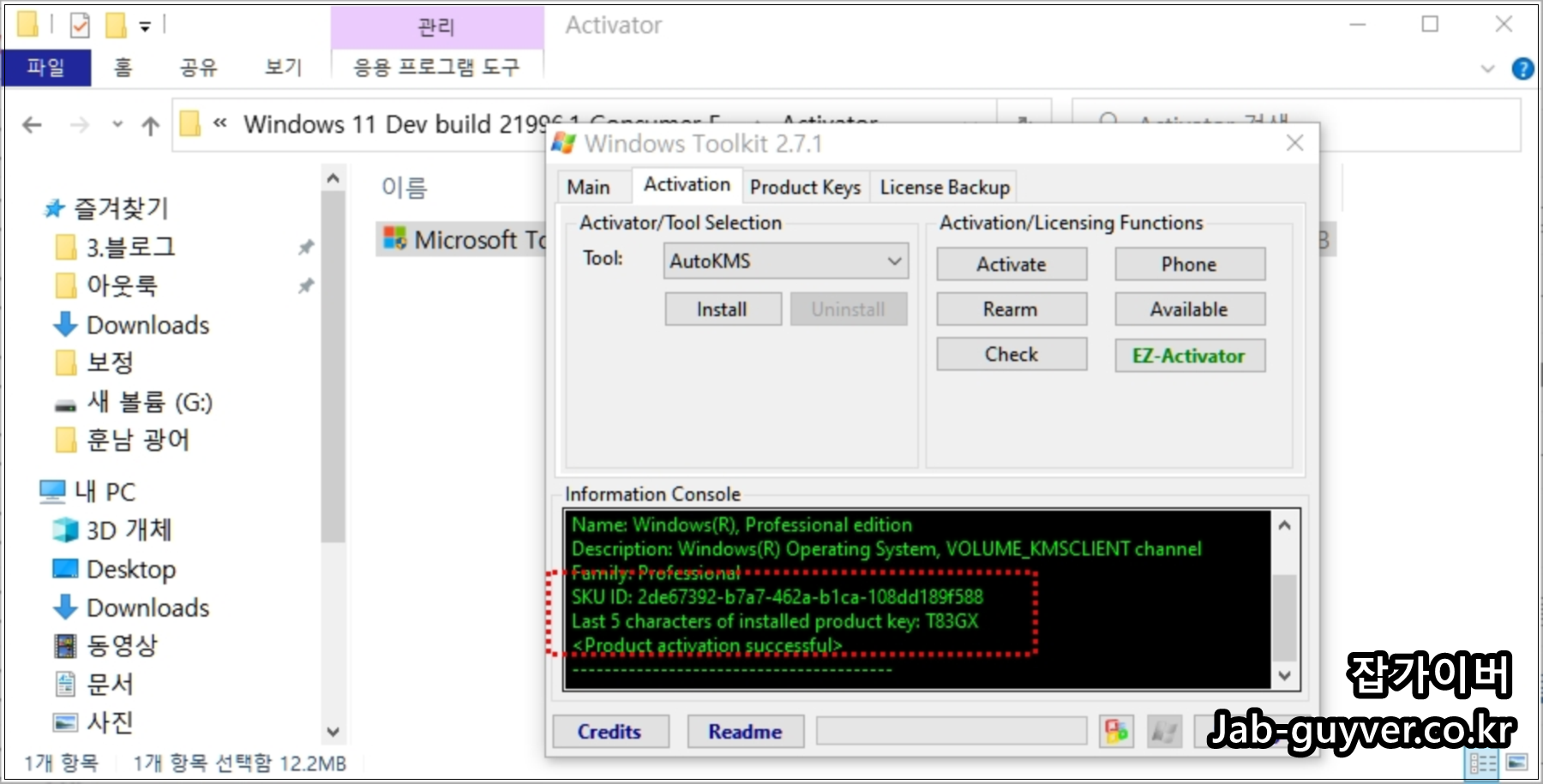Open the 3D 개체 folder
Image resolution: width=1543 pixels, height=784 pixels.
pyautogui.click(x=112, y=530)
